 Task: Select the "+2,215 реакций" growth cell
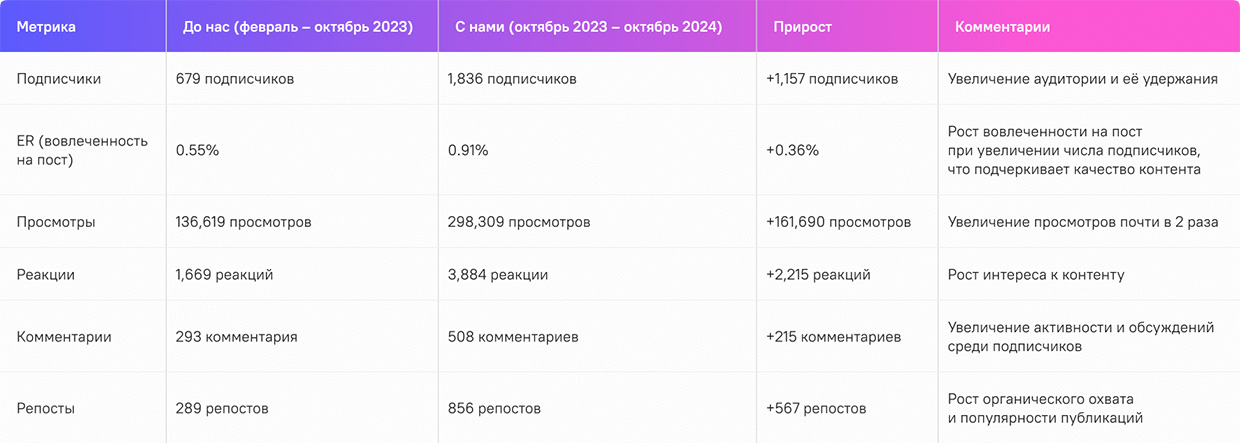click(x=818, y=275)
